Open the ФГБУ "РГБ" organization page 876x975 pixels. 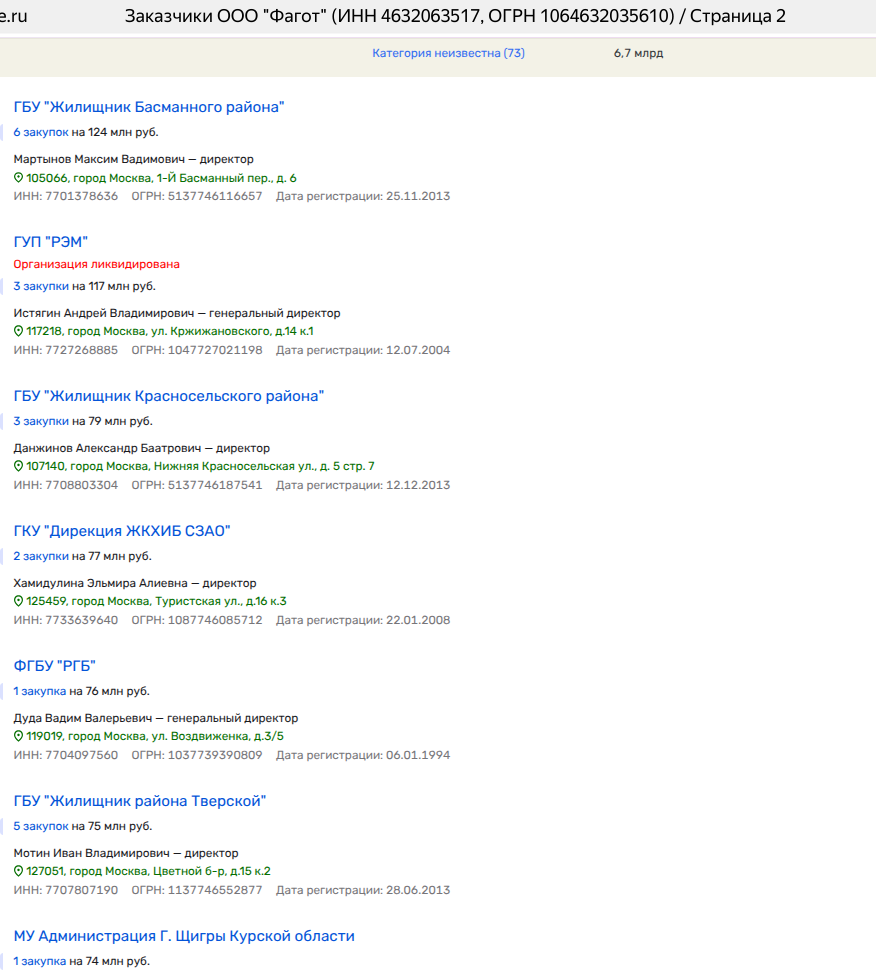(55, 666)
